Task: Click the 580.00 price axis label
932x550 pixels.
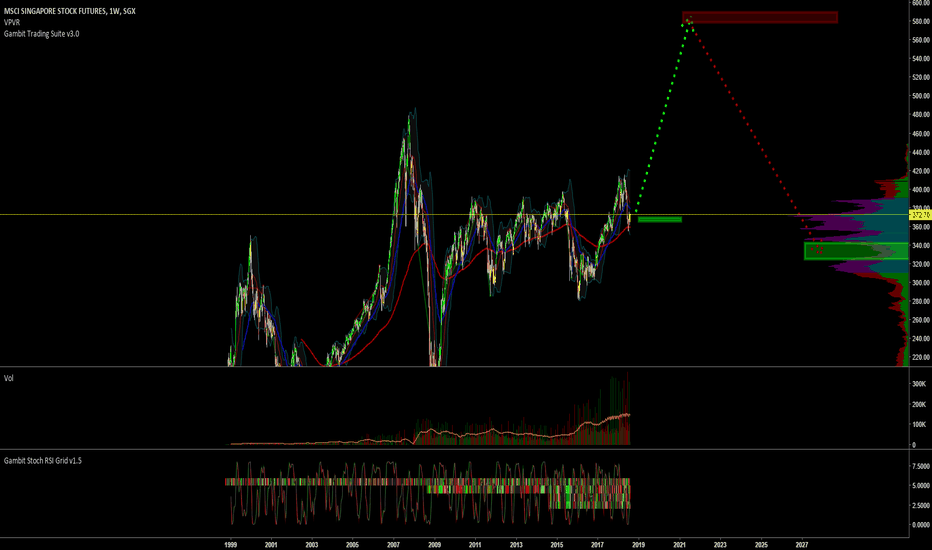Action: point(921,21)
